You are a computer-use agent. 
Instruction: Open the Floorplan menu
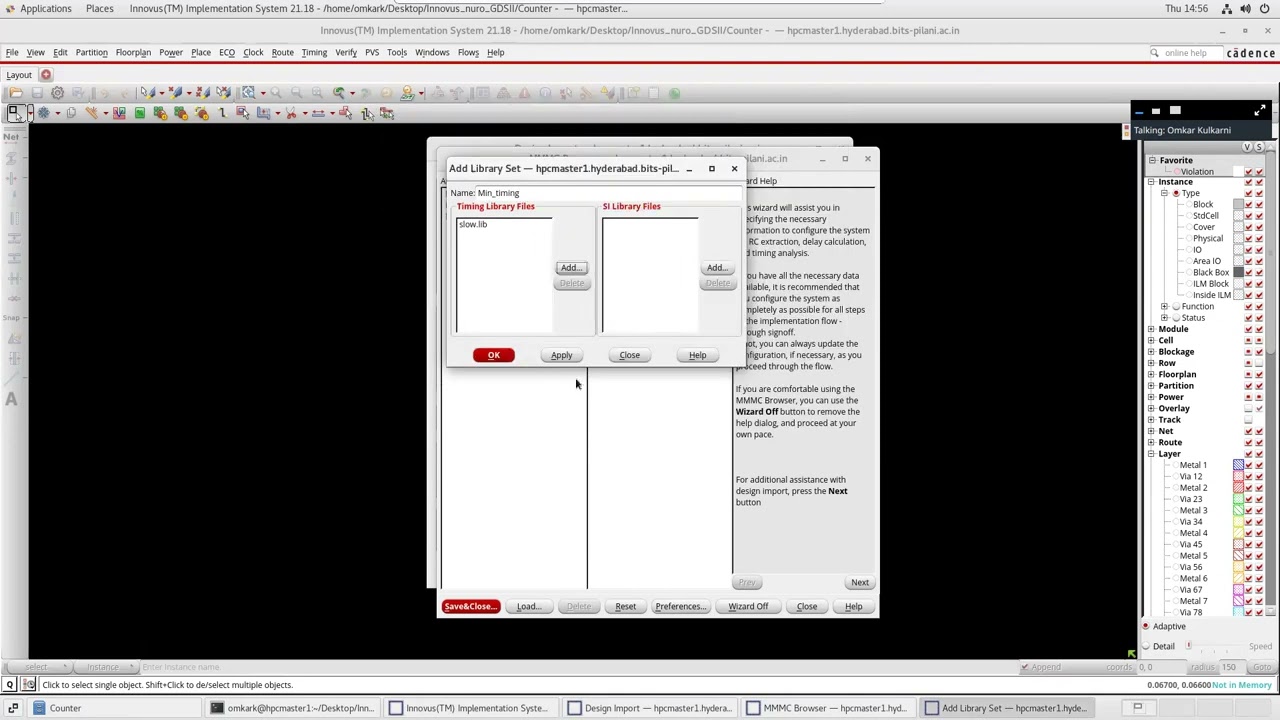(133, 52)
